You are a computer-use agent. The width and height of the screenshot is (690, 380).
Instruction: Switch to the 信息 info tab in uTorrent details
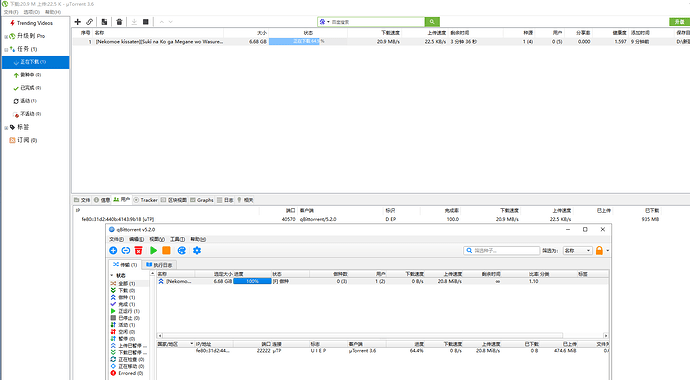click(102, 200)
